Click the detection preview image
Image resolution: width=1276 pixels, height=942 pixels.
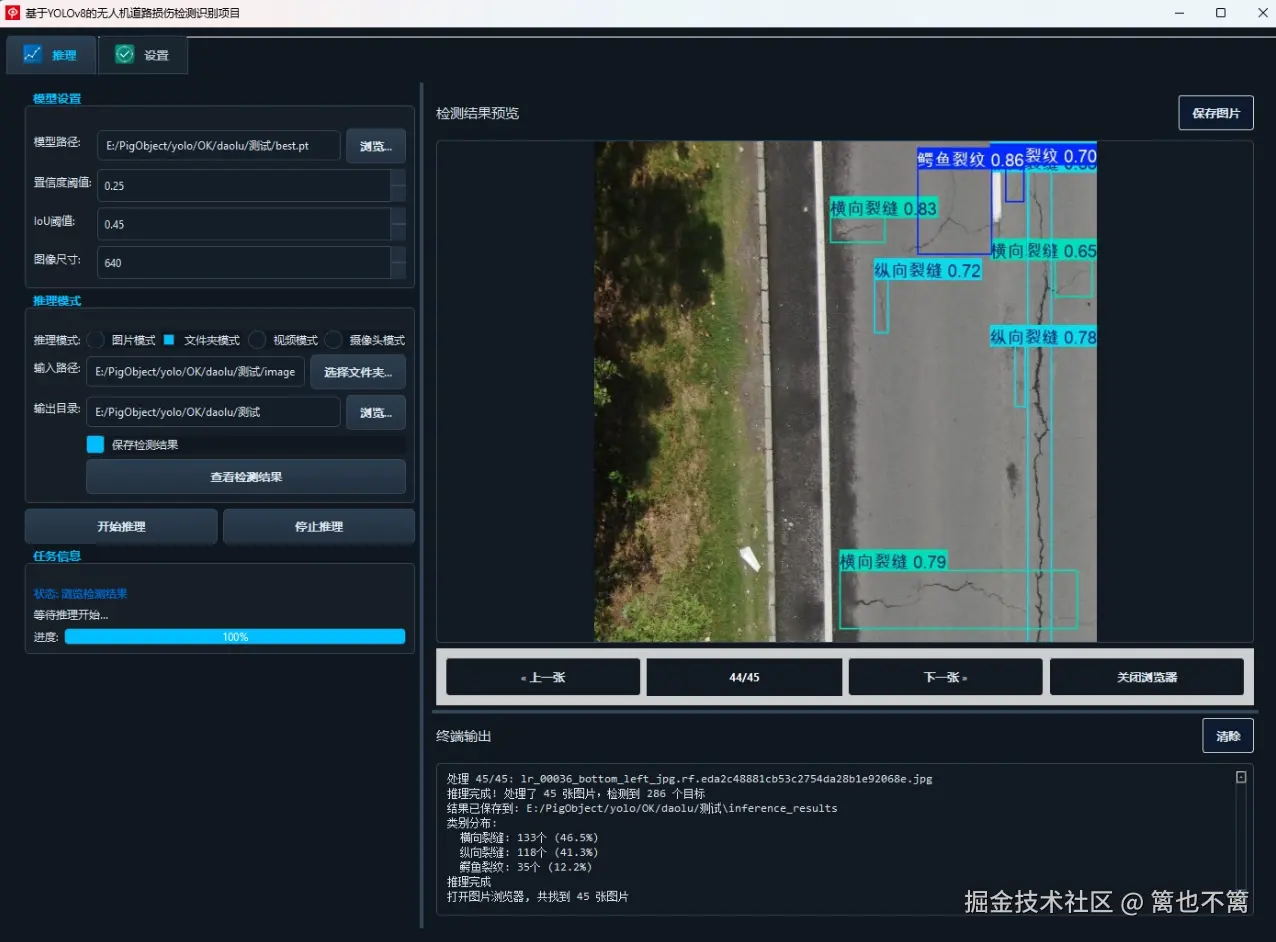point(845,391)
